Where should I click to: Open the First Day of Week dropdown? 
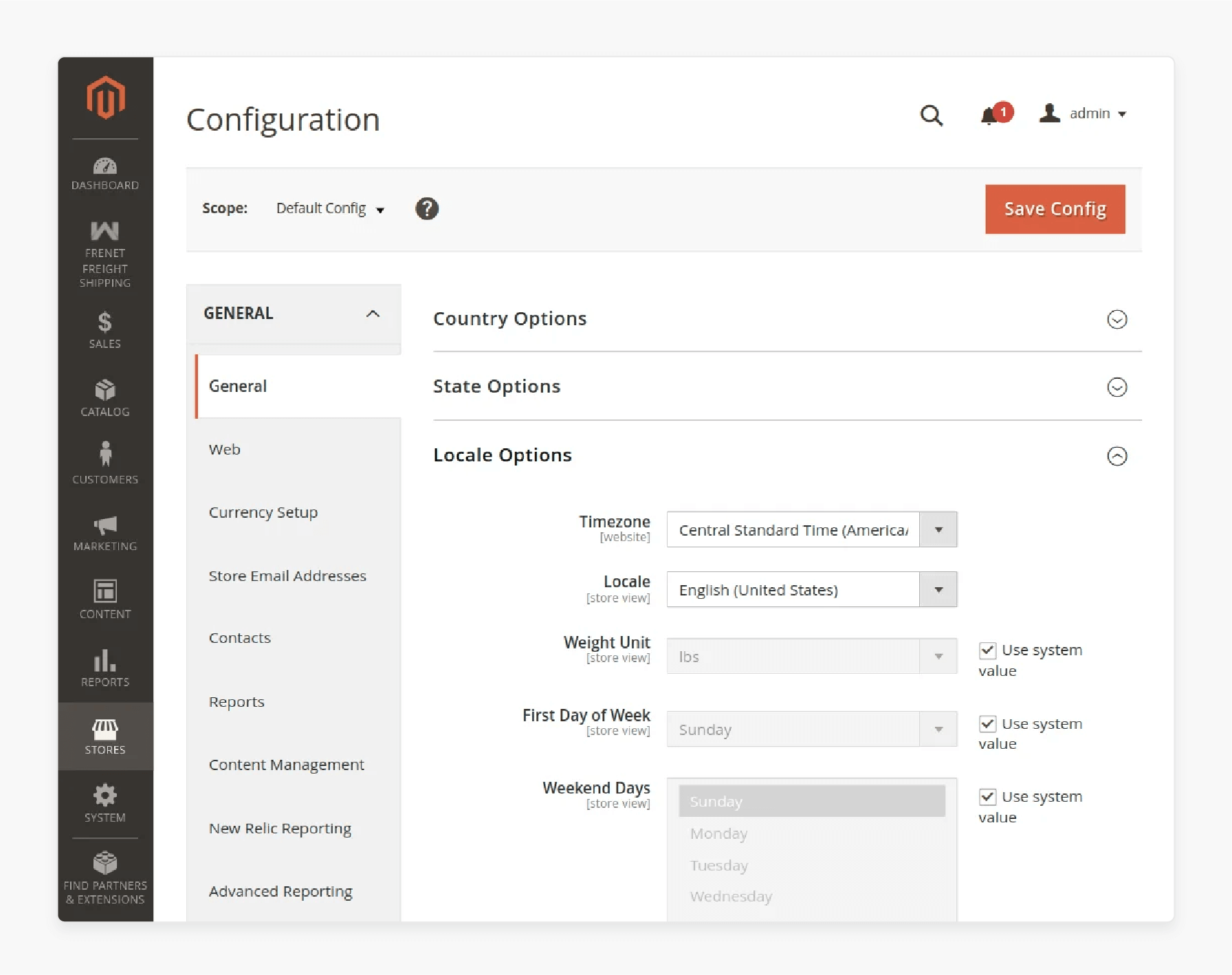tap(811, 729)
